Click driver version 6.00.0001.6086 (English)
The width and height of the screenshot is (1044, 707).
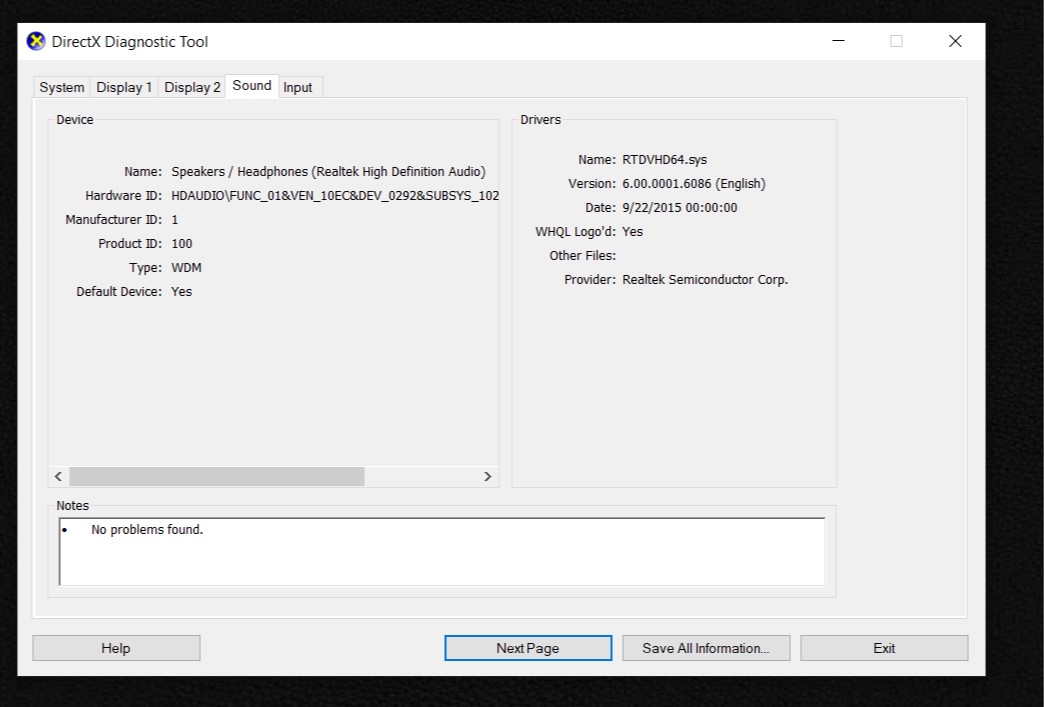(694, 184)
